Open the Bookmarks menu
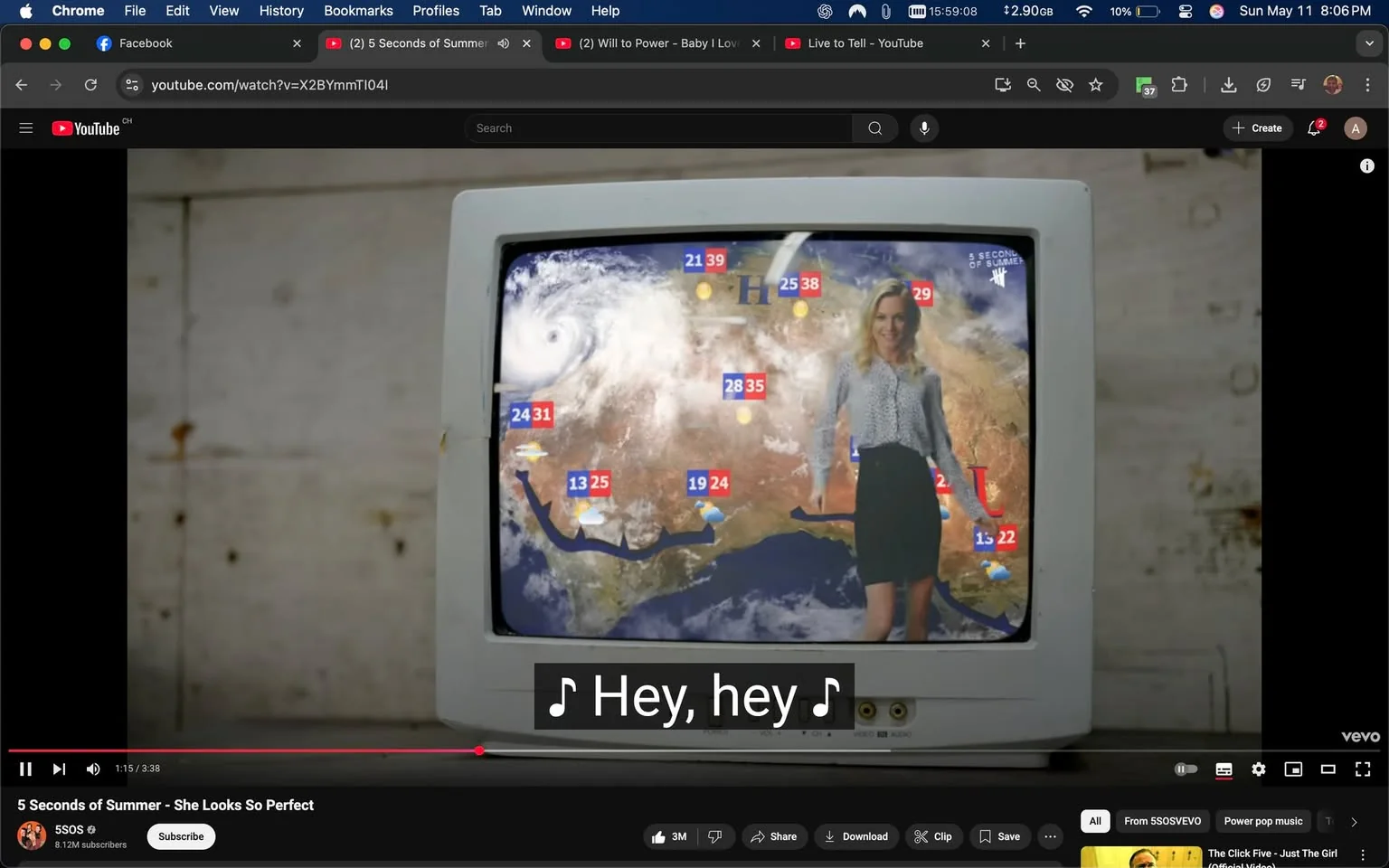This screenshot has height=868, width=1389. [358, 11]
